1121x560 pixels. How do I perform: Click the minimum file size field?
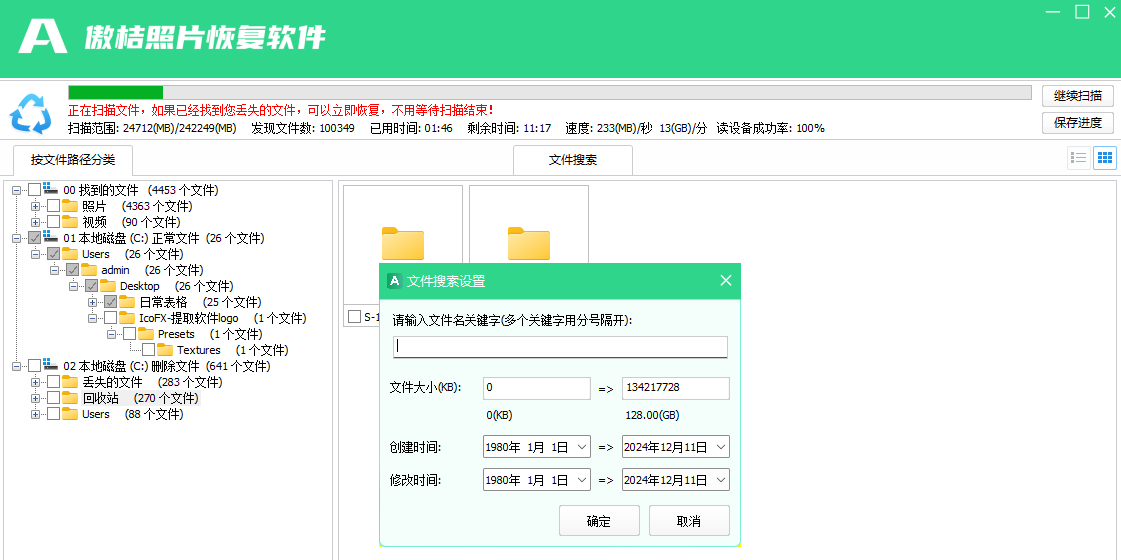pyautogui.click(x=537, y=388)
